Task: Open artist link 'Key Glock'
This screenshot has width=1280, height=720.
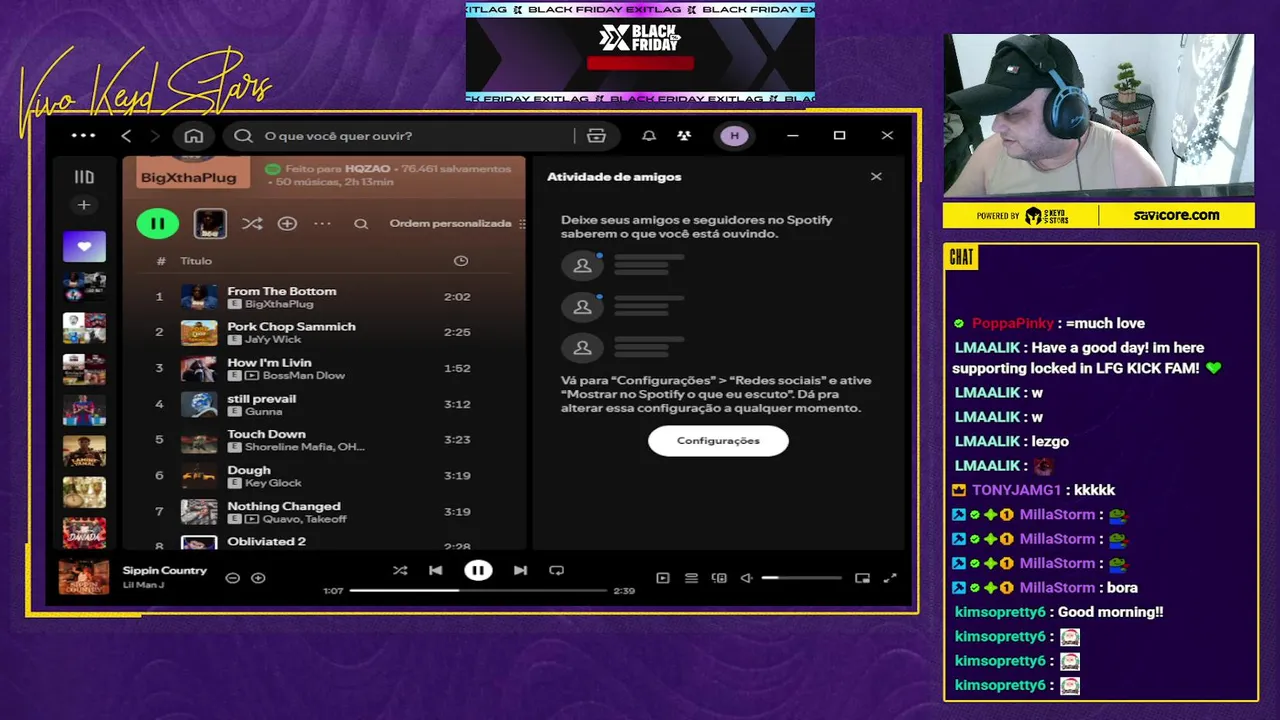Action: click(273, 483)
